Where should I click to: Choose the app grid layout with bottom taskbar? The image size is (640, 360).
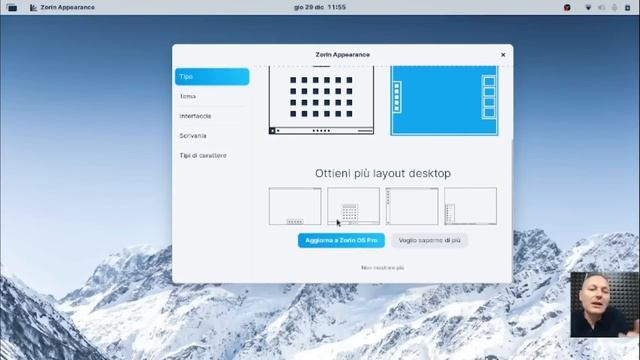click(321, 100)
